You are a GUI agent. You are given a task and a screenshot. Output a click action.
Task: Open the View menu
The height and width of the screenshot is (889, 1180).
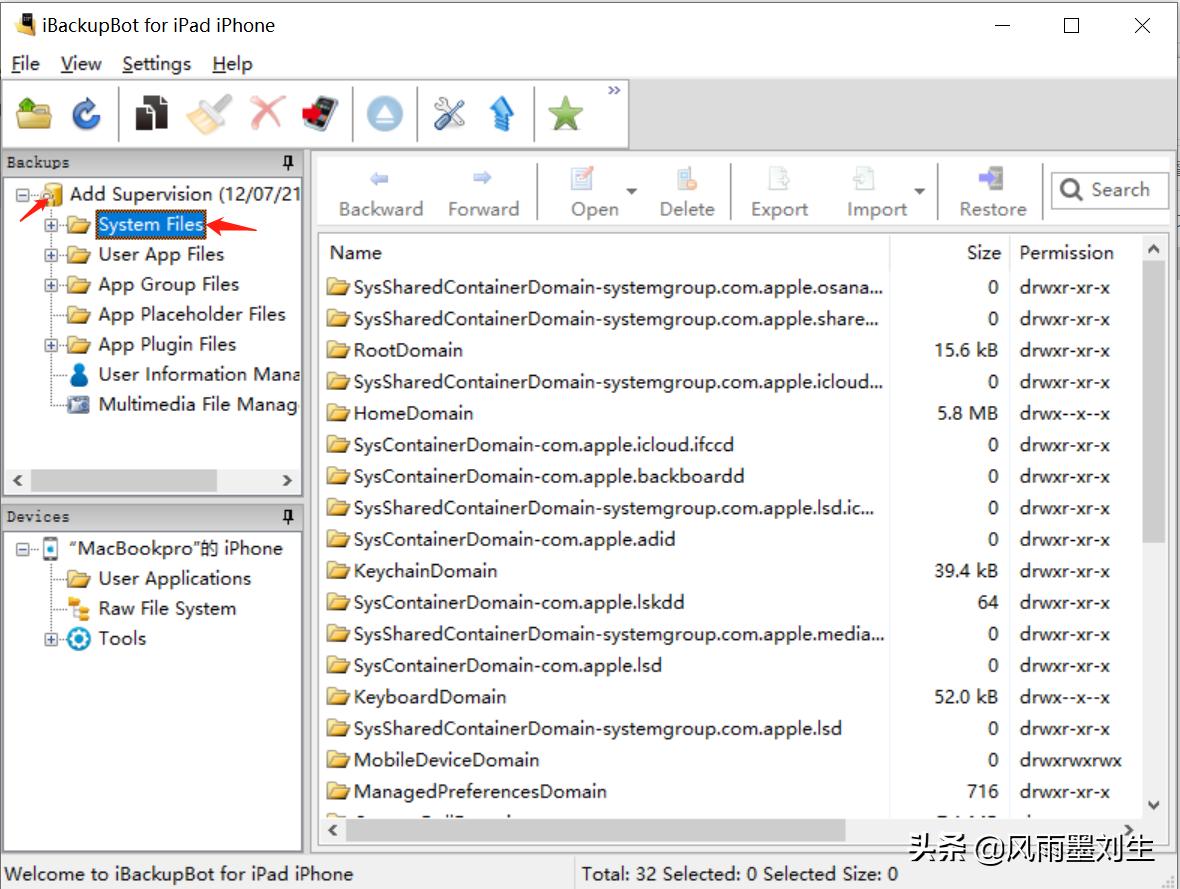click(x=80, y=64)
